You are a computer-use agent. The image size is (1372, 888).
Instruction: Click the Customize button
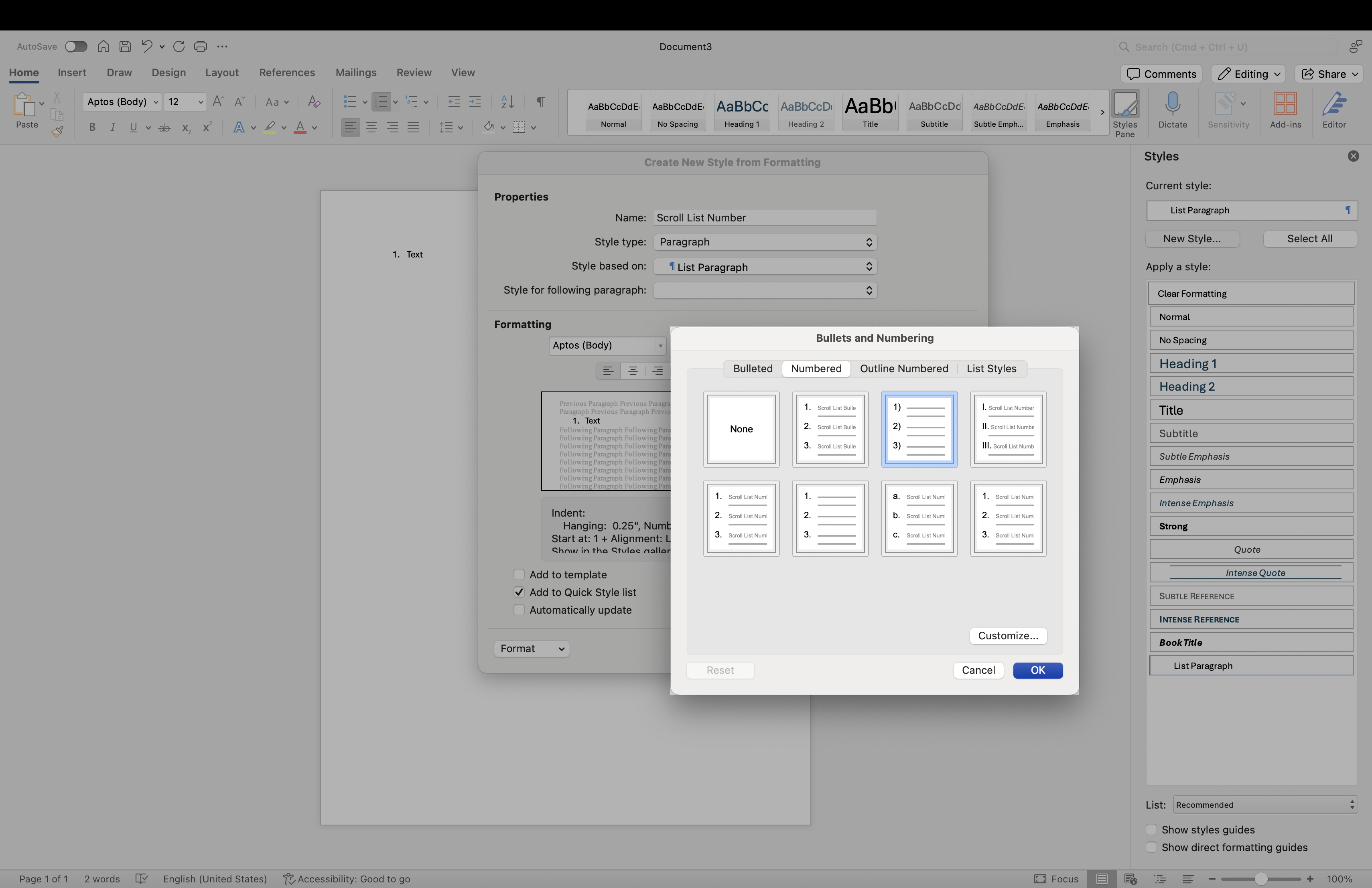[1008, 636]
